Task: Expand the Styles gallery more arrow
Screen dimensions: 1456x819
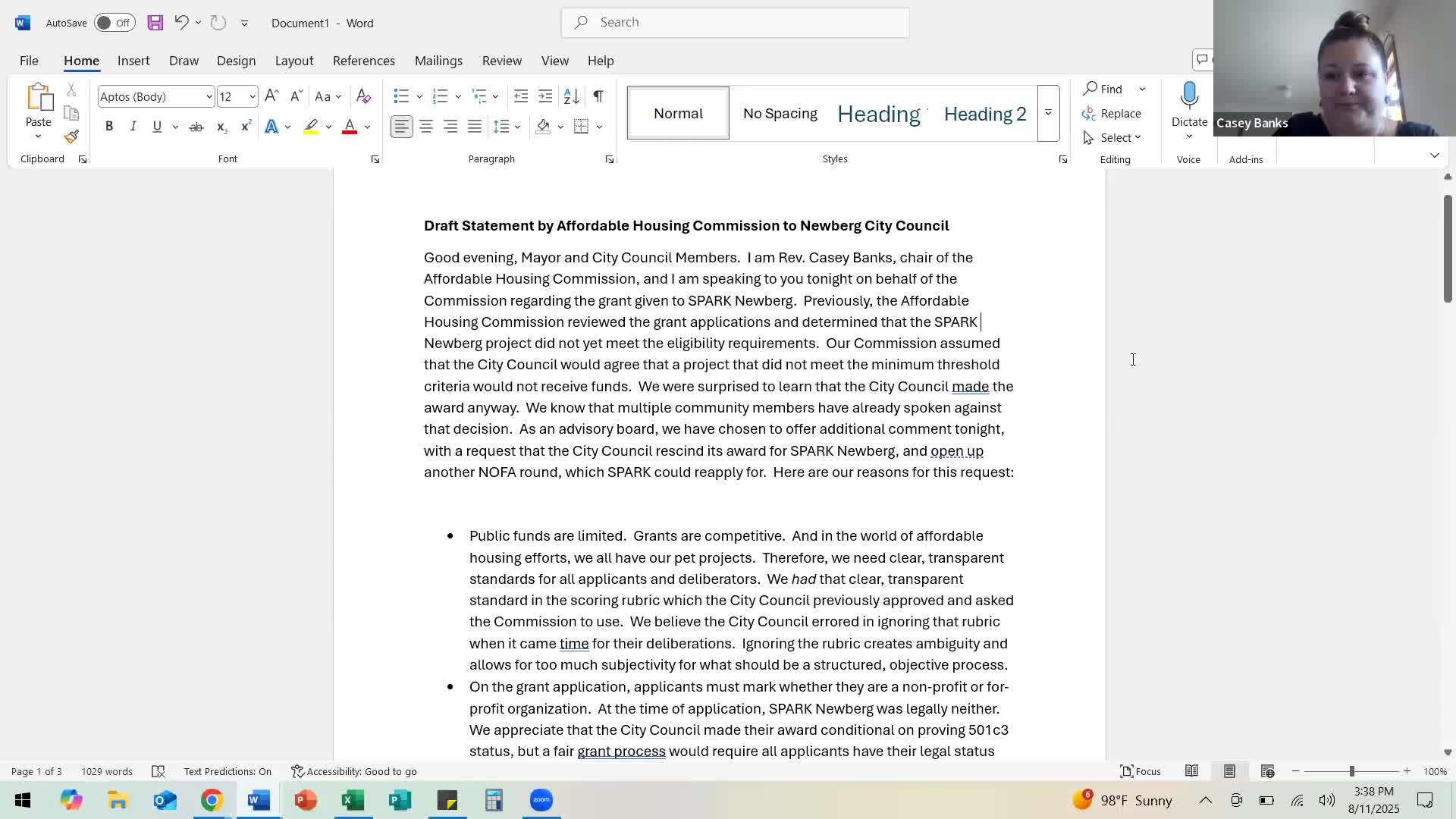Action: [x=1048, y=113]
